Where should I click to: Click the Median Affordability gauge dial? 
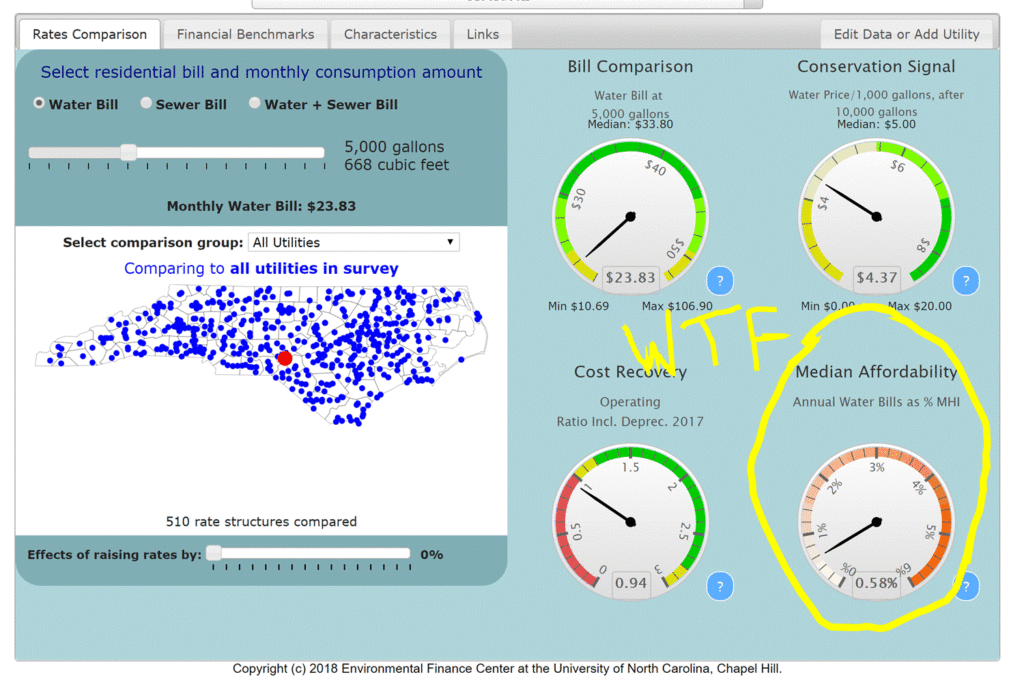pyautogui.click(x=876, y=522)
